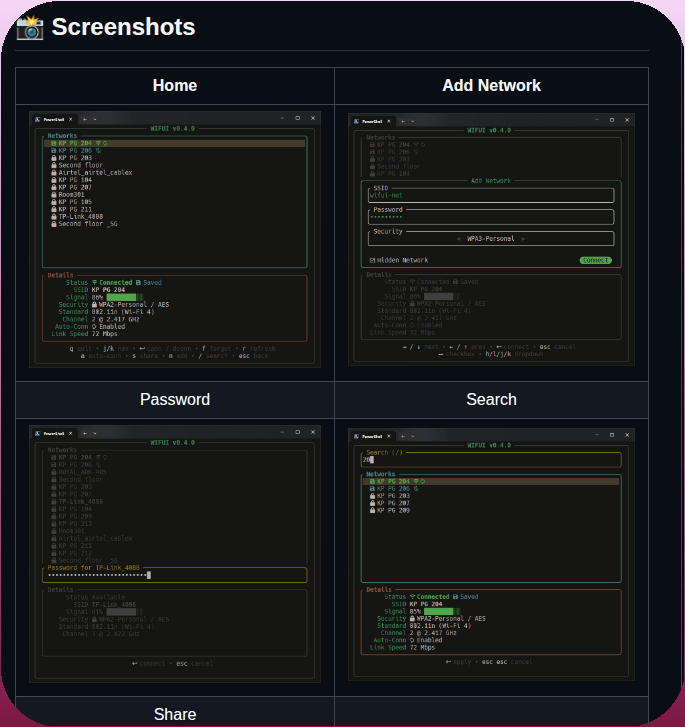Viewport: 685px width, 727px height.
Task: Click disk icon before Saved in Home screenshot details
Action: tap(138, 282)
